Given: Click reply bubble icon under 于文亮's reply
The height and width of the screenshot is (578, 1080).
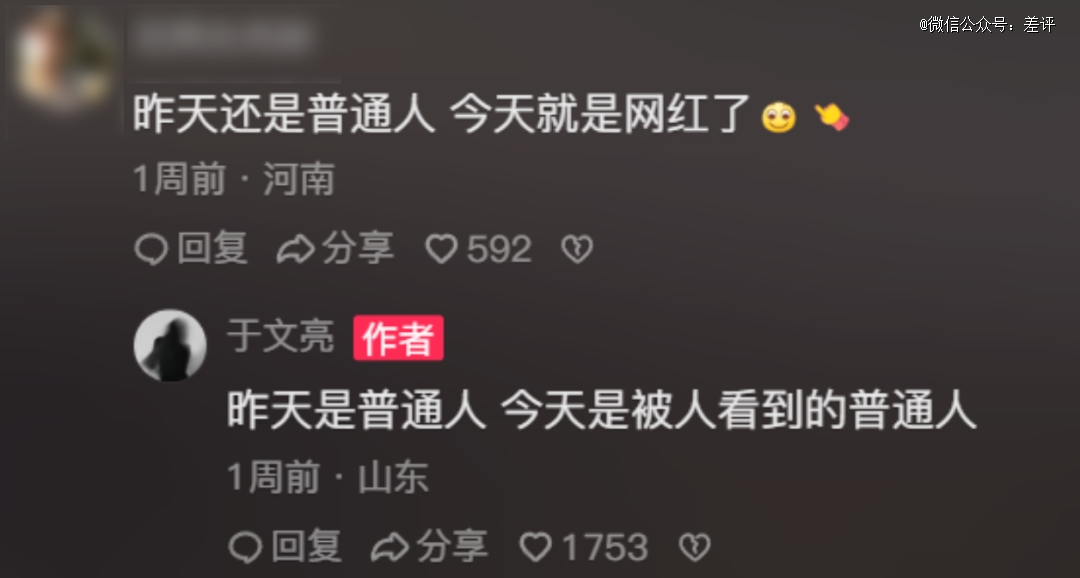Looking at the screenshot, I should coord(245,548).
